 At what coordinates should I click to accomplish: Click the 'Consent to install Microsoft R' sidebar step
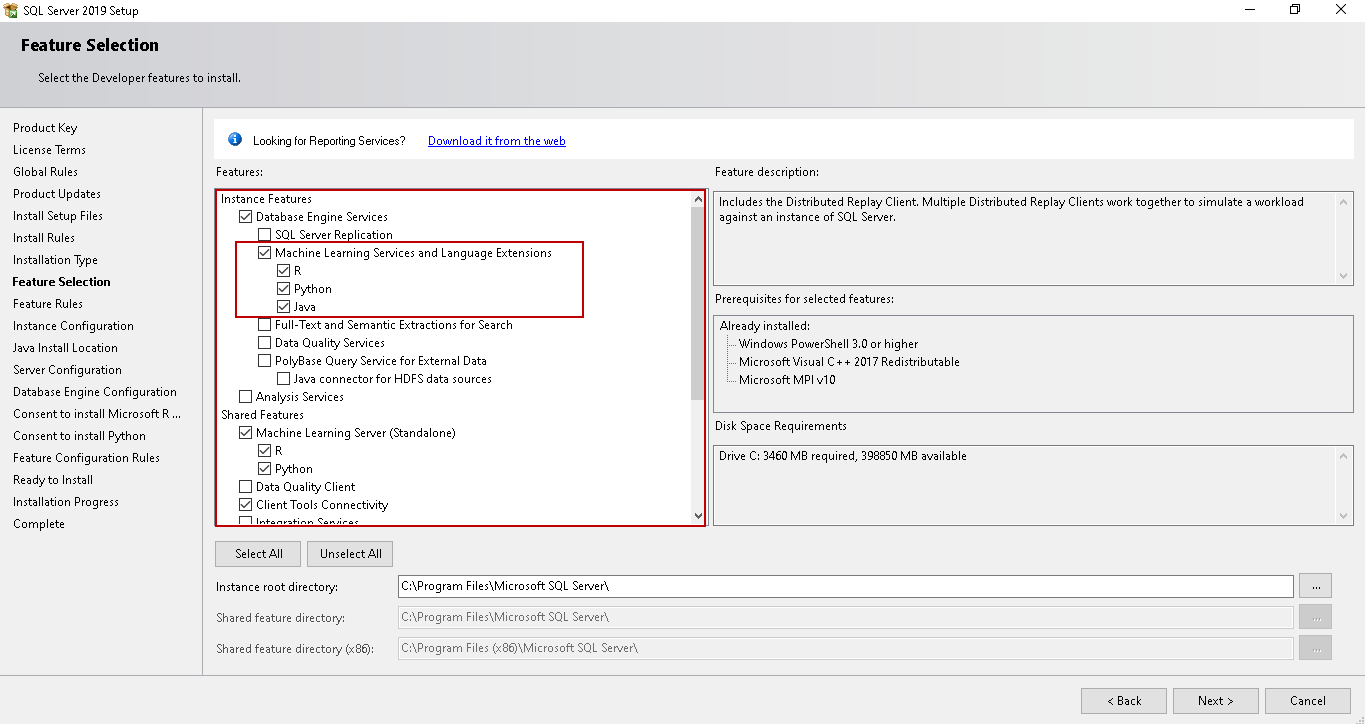click(97, 414)
